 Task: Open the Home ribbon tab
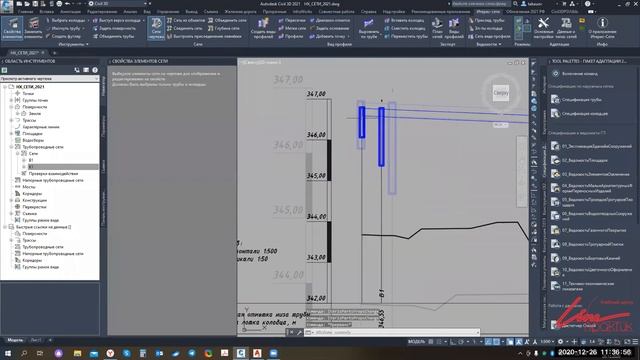(25, 12)
